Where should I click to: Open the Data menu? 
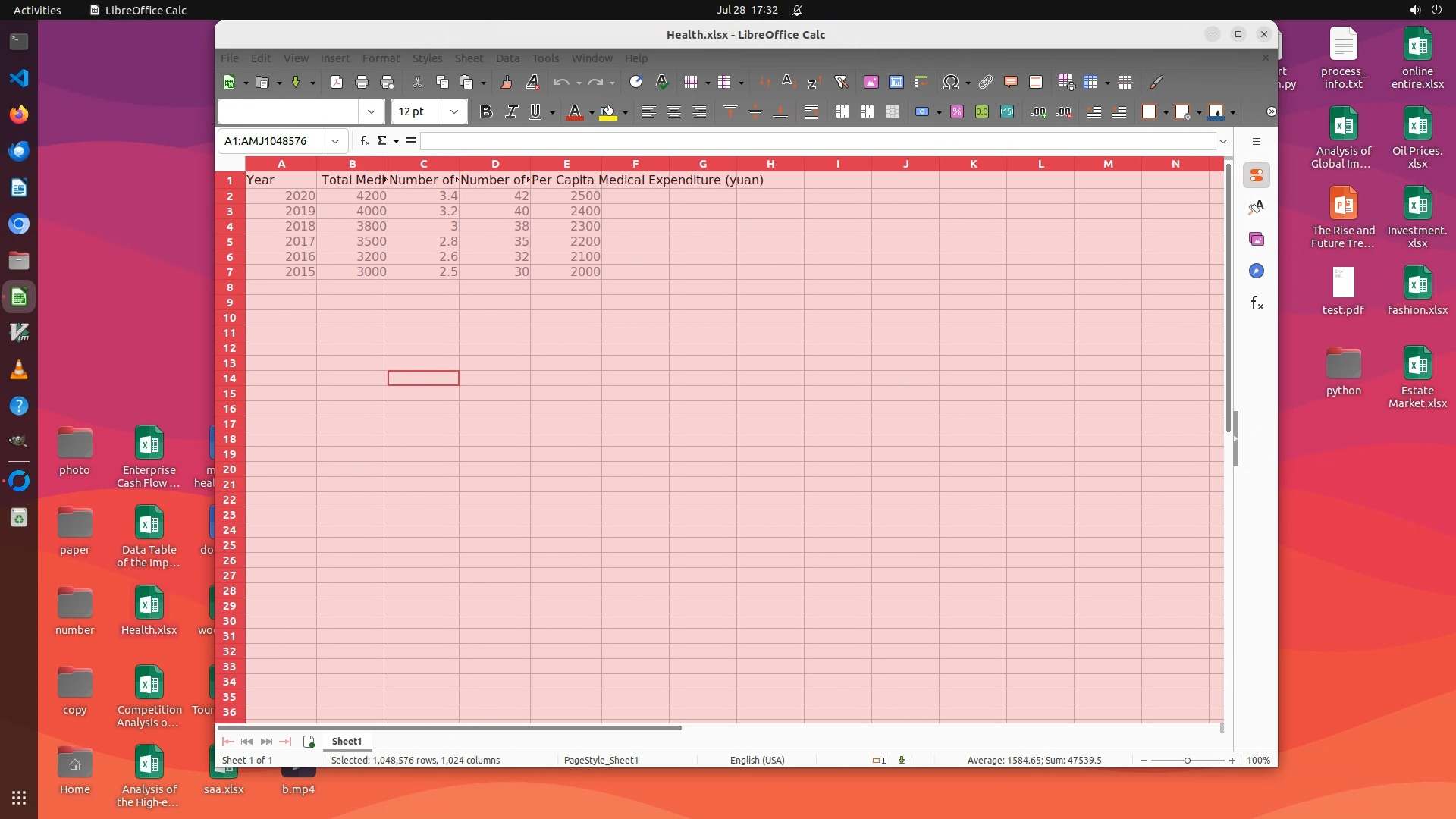tap(507, 58)
